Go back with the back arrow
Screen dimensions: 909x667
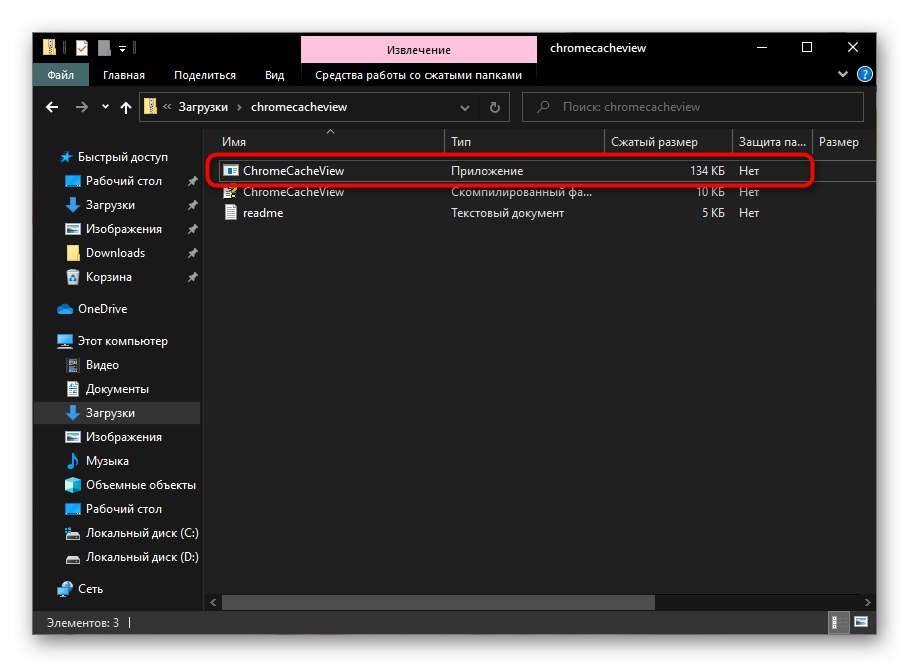click(x=52, y=107)
